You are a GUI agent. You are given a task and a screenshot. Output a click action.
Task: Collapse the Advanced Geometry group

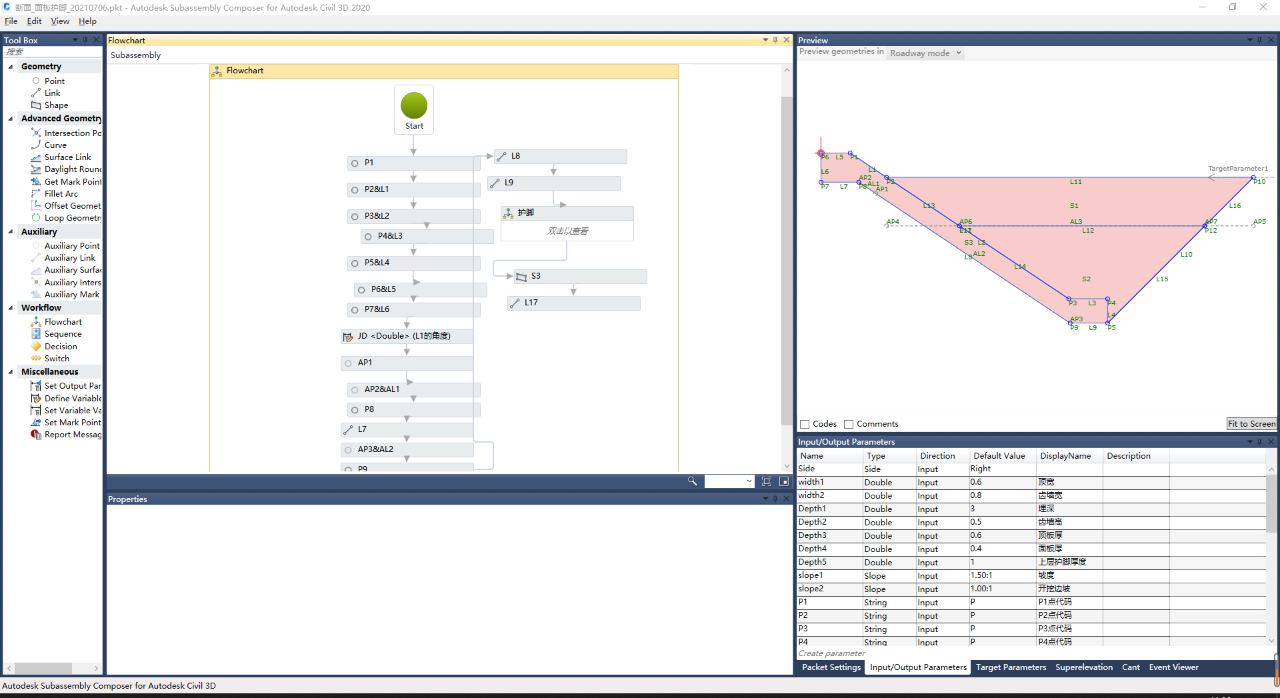11,118
